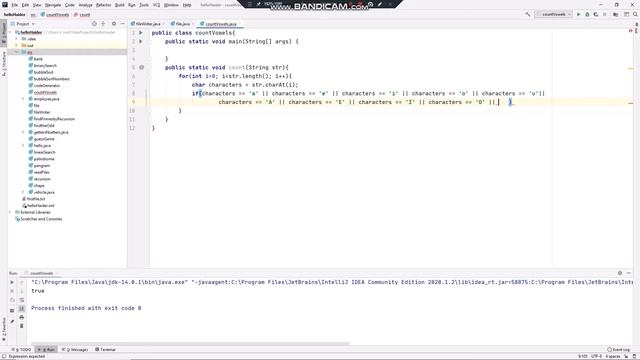Viewport: 640px width, 360px height.
Task: Collapse all nodes in Project panel
Action: click(103, 24)
